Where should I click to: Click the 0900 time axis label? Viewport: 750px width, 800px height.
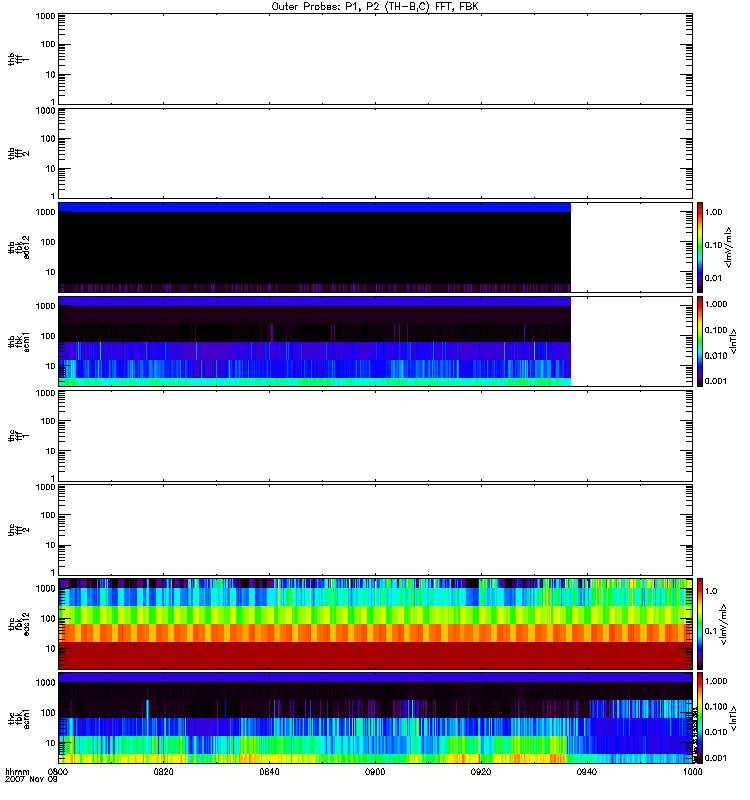tap(375, 771)
